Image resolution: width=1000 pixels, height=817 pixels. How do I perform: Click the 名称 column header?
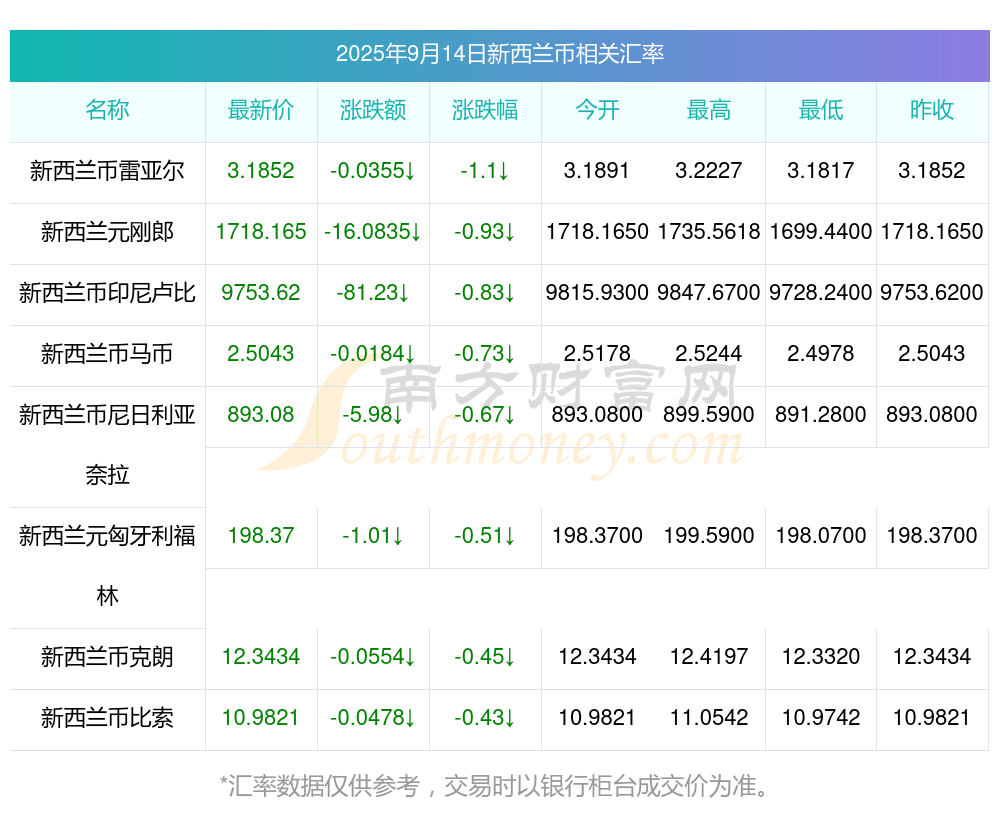tap(107, 110)
